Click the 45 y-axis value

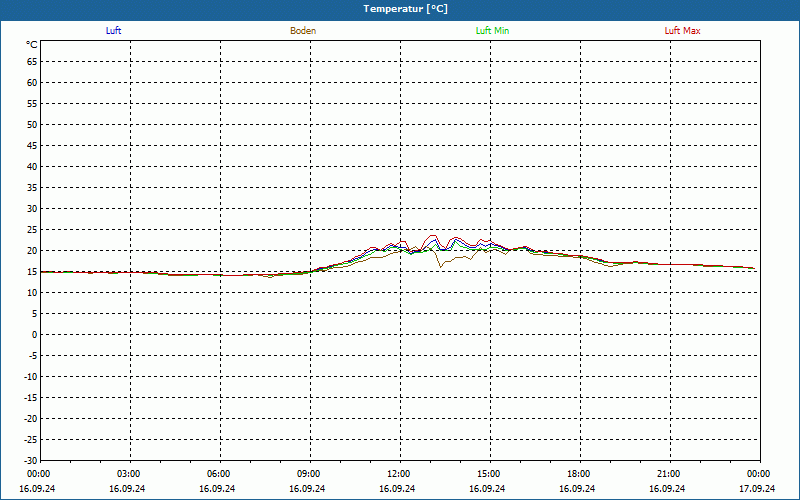[32, 145]
